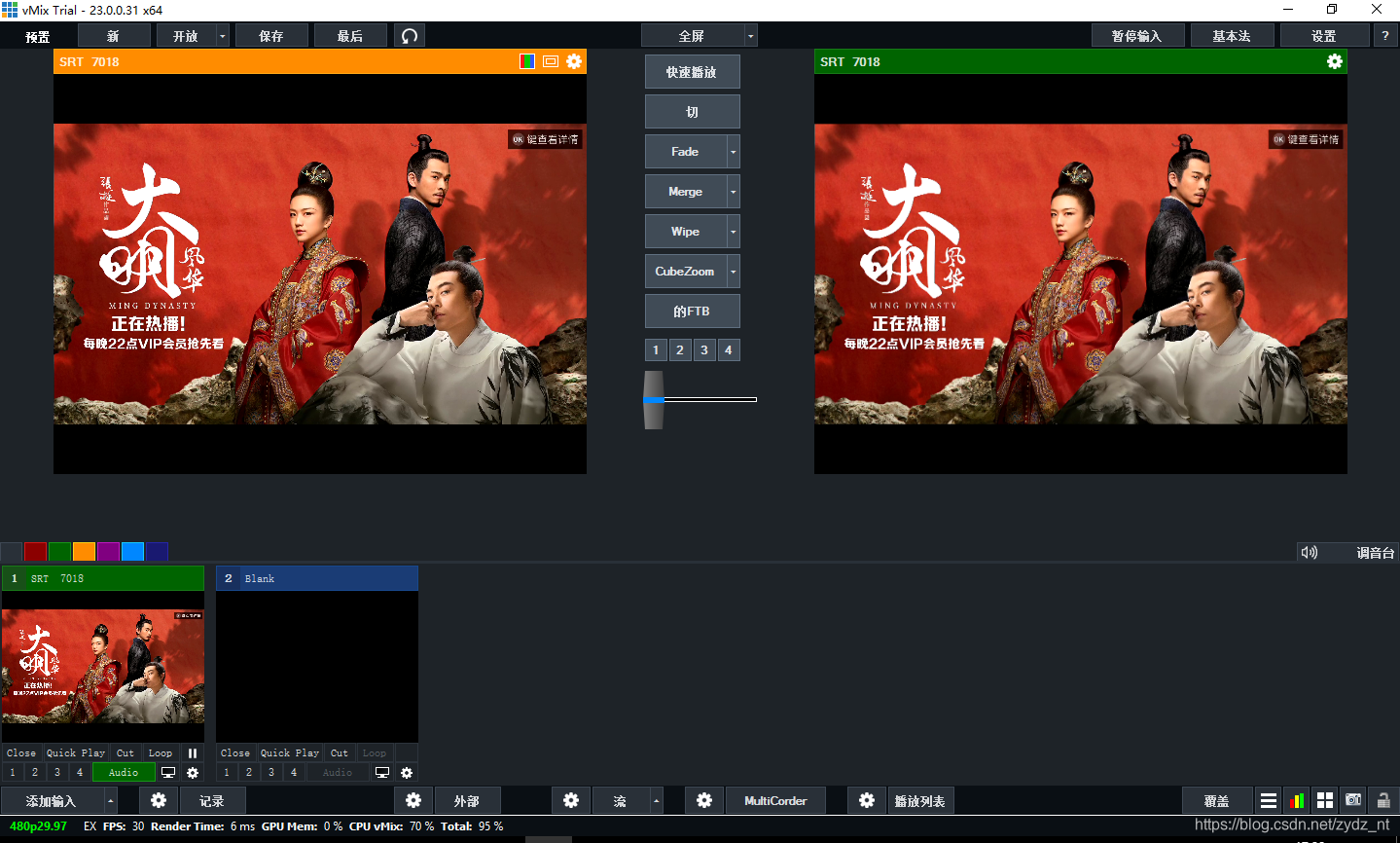Click the undo/reset circular arrow icon
The image size is (1400, 843).
click(410, 36)
